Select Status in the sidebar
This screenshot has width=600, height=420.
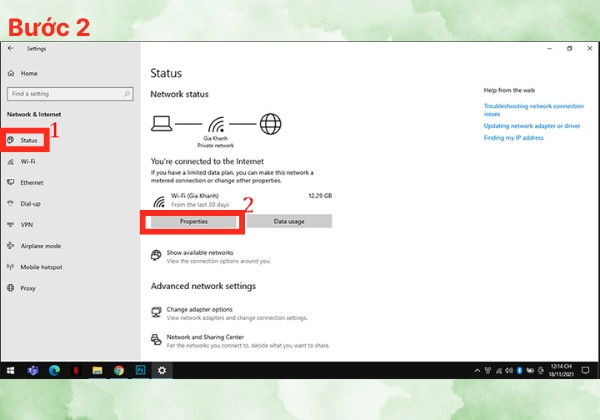pyautogui.click(x=23, y=140)
